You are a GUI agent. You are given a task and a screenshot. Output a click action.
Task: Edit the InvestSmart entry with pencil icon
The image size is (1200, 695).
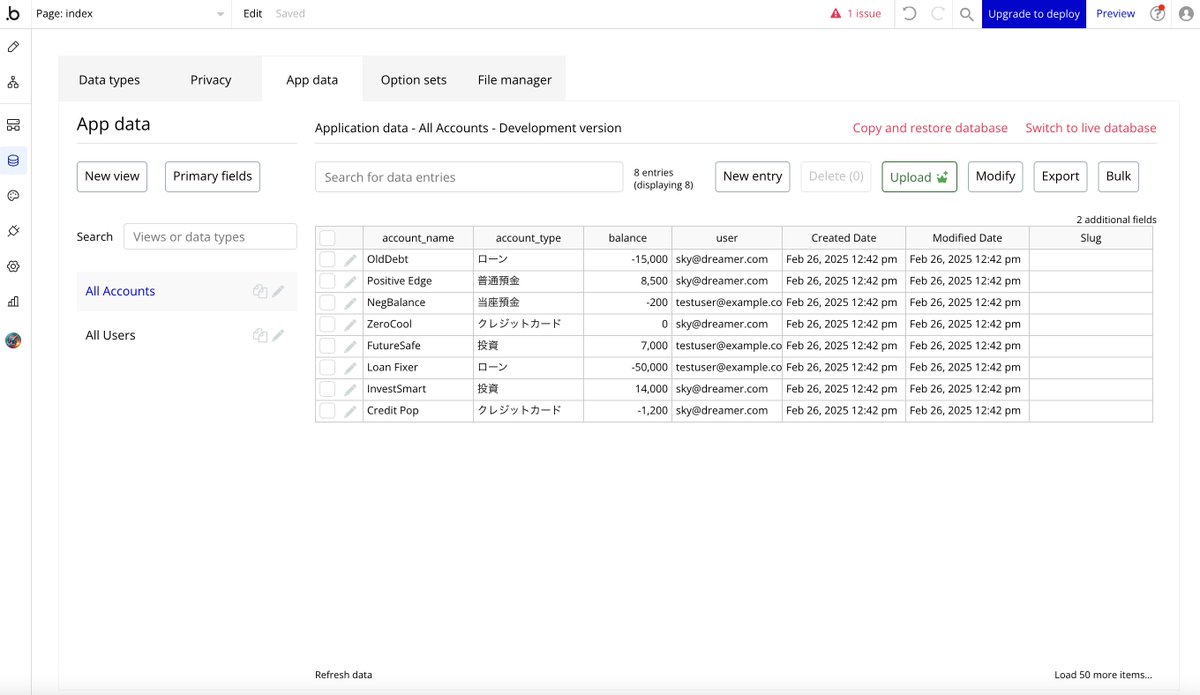click(350, 389)
